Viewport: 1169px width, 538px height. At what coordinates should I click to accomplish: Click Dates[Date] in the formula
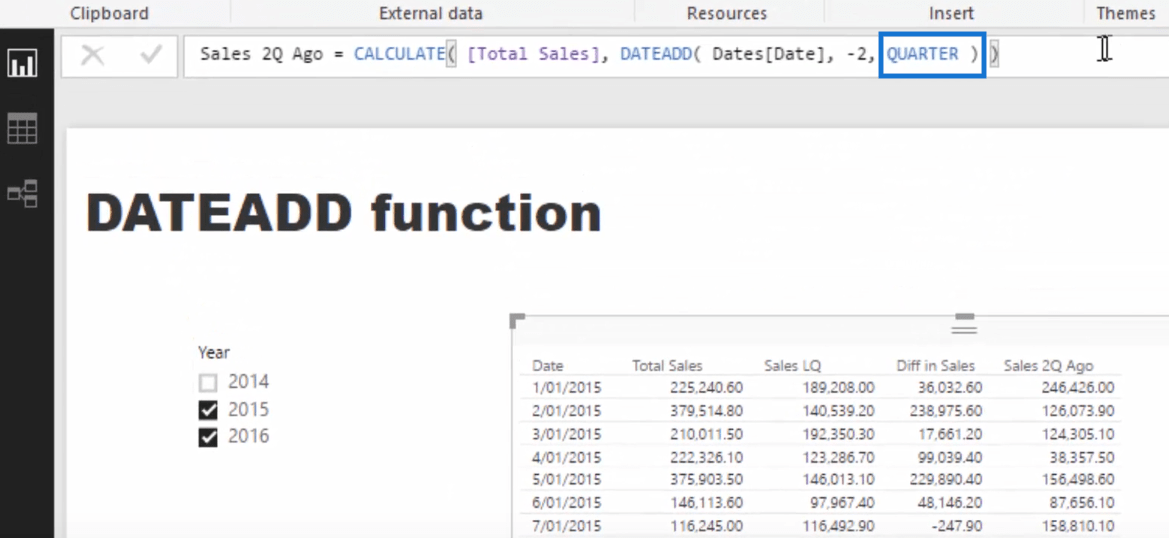768,54
